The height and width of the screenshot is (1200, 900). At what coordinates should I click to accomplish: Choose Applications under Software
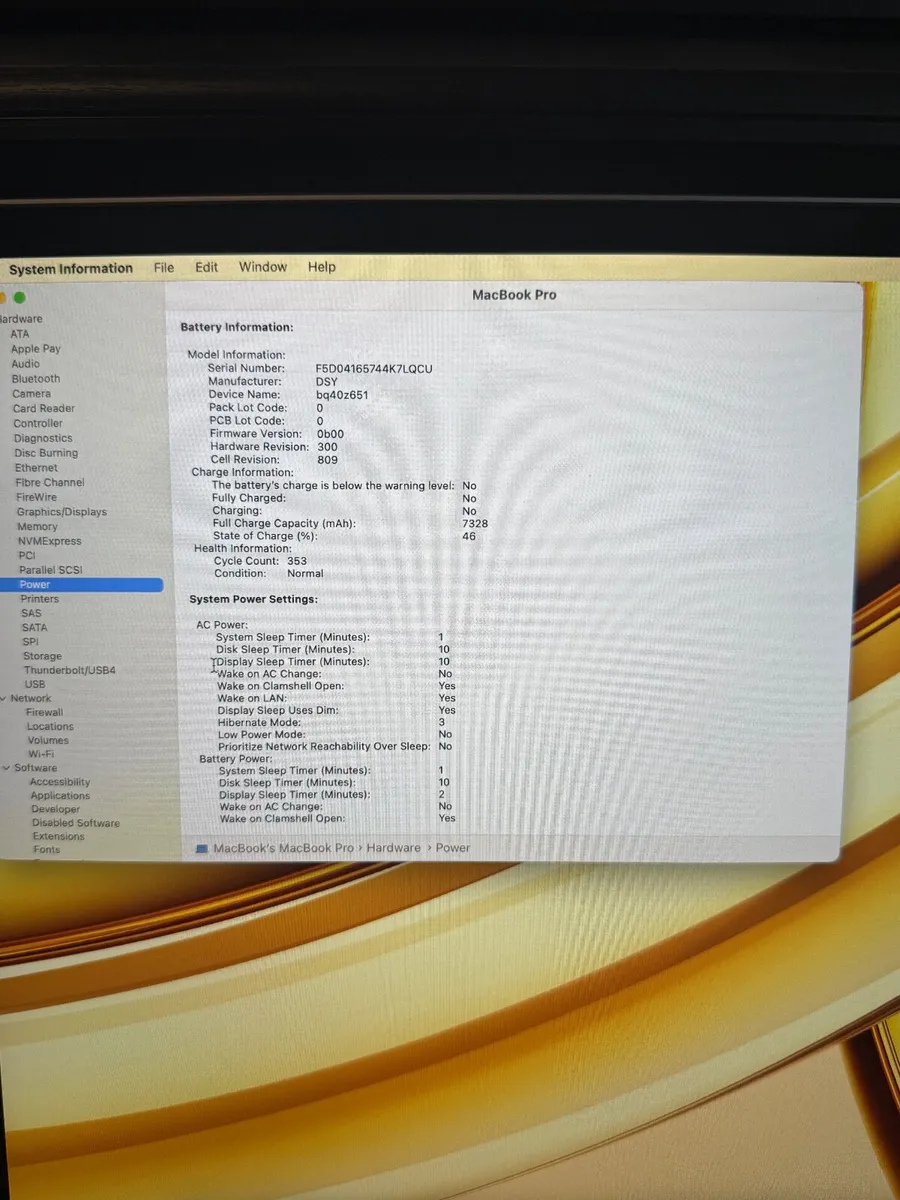point(60,796)
